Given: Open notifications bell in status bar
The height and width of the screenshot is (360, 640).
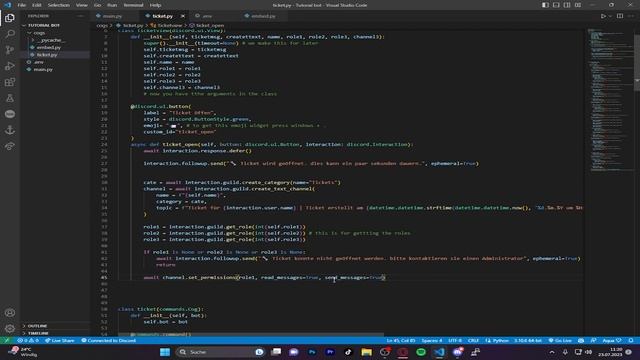Looking at the screenshot, I should (x=631, y=340).
